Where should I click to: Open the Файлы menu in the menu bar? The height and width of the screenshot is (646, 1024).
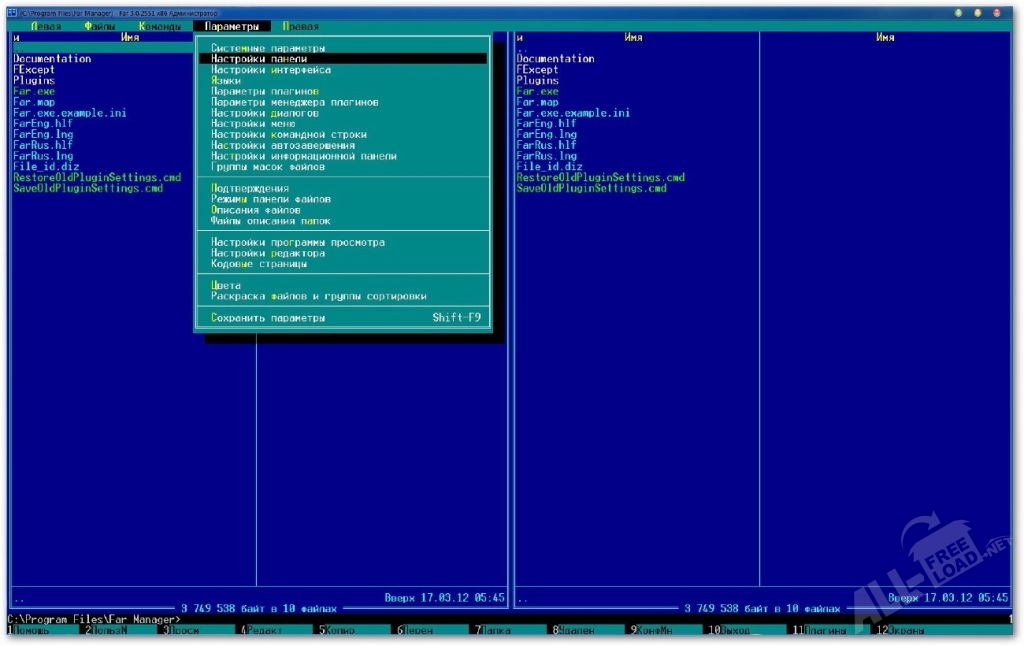(x=99, y=26)
